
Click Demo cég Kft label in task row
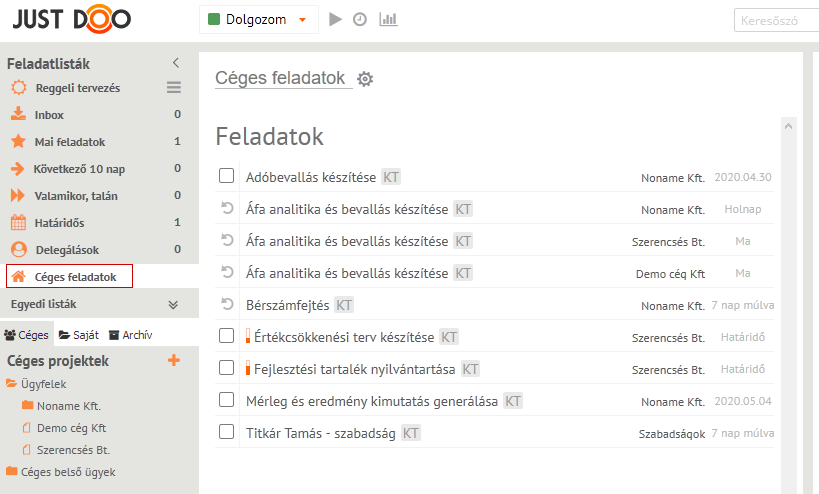click(670, 274)
